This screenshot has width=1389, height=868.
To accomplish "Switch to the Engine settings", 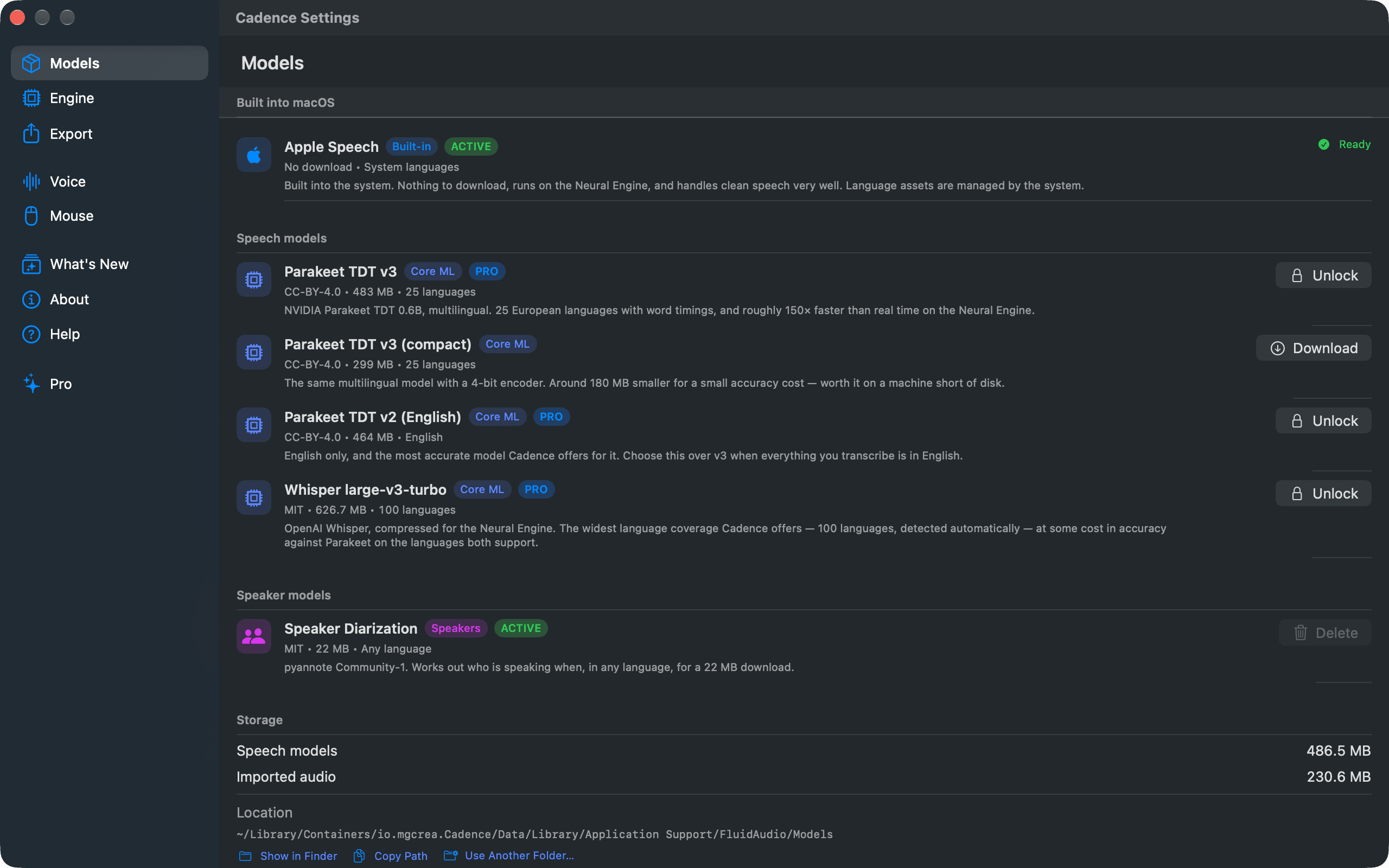I will 110,98.
